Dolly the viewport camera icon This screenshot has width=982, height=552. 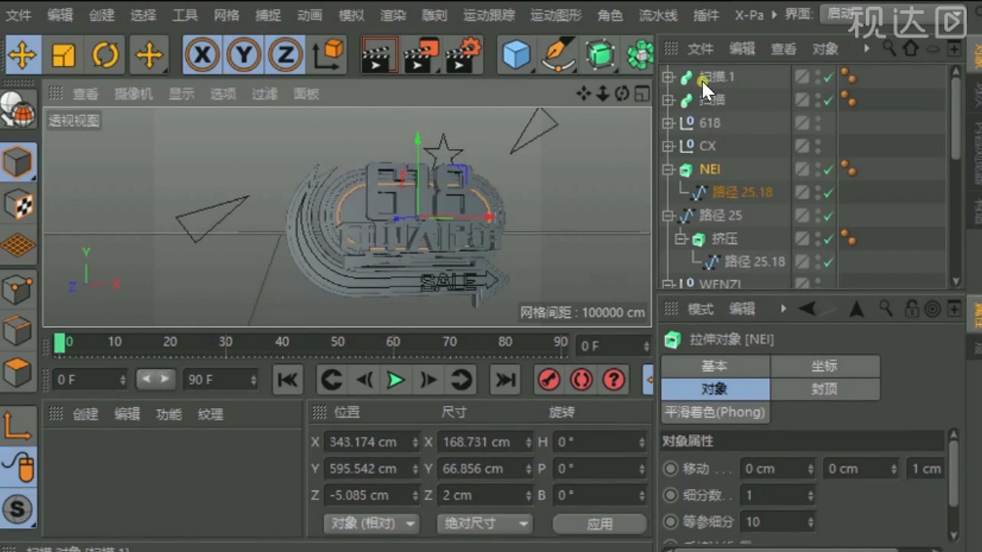coord(602,94)
